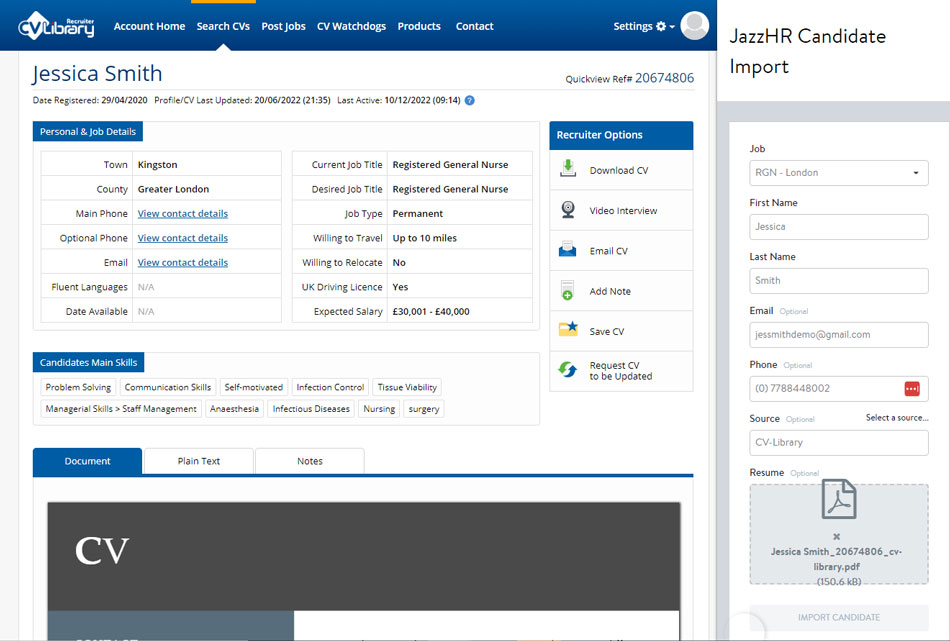Screen dimensions: 950x641
Task: Open the Select a source option
Action: (896, 418)
